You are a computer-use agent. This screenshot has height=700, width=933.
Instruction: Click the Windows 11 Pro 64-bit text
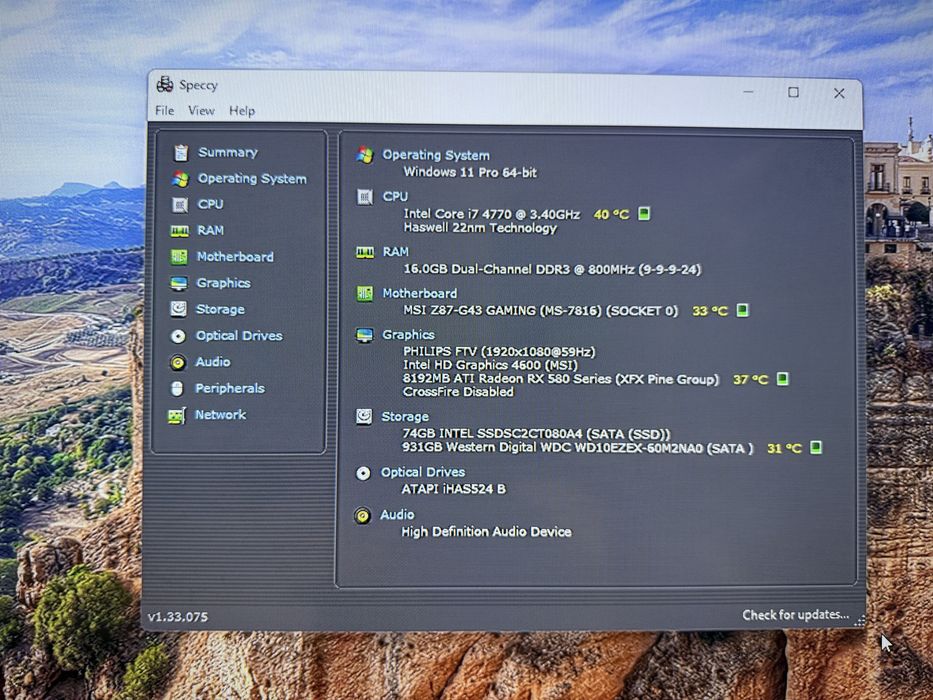coord(470,173)
